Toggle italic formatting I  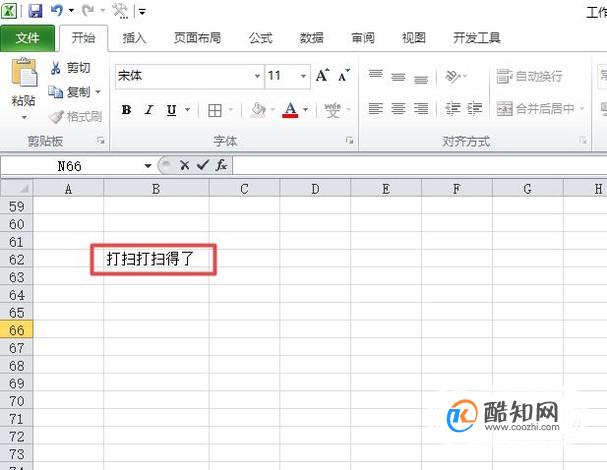[x=149, y=110]
